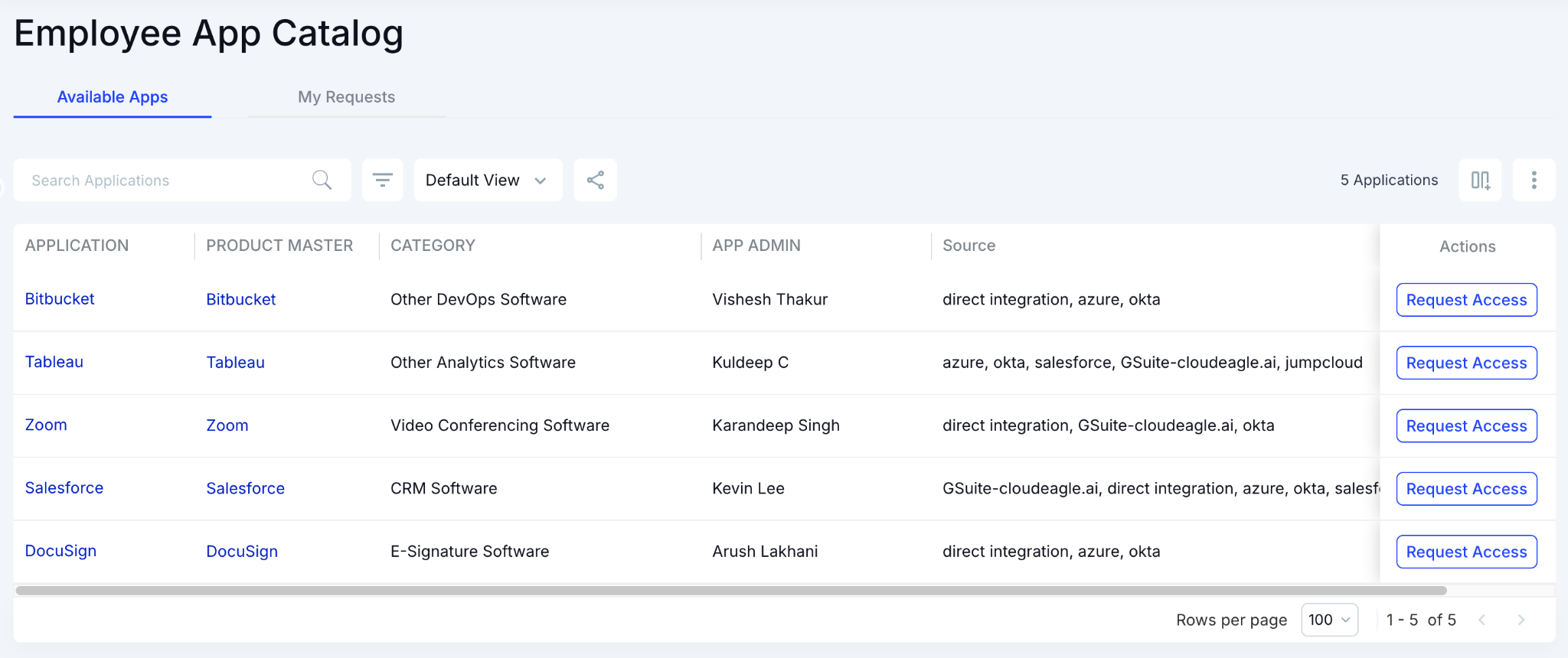Click the 'Kevin Lee' admin cell
The image size is (1568, 658).
pyautogui.click(x=748, y=488)
